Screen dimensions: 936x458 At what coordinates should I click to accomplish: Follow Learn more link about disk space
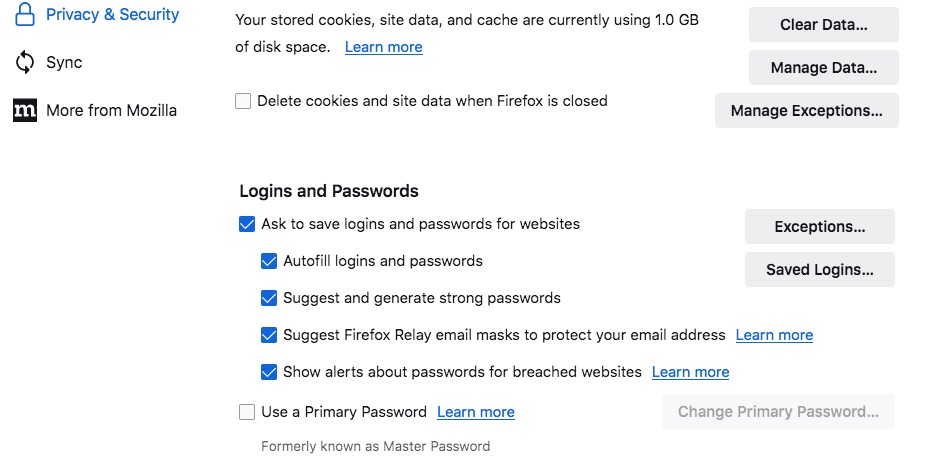(x=384, y=47)
